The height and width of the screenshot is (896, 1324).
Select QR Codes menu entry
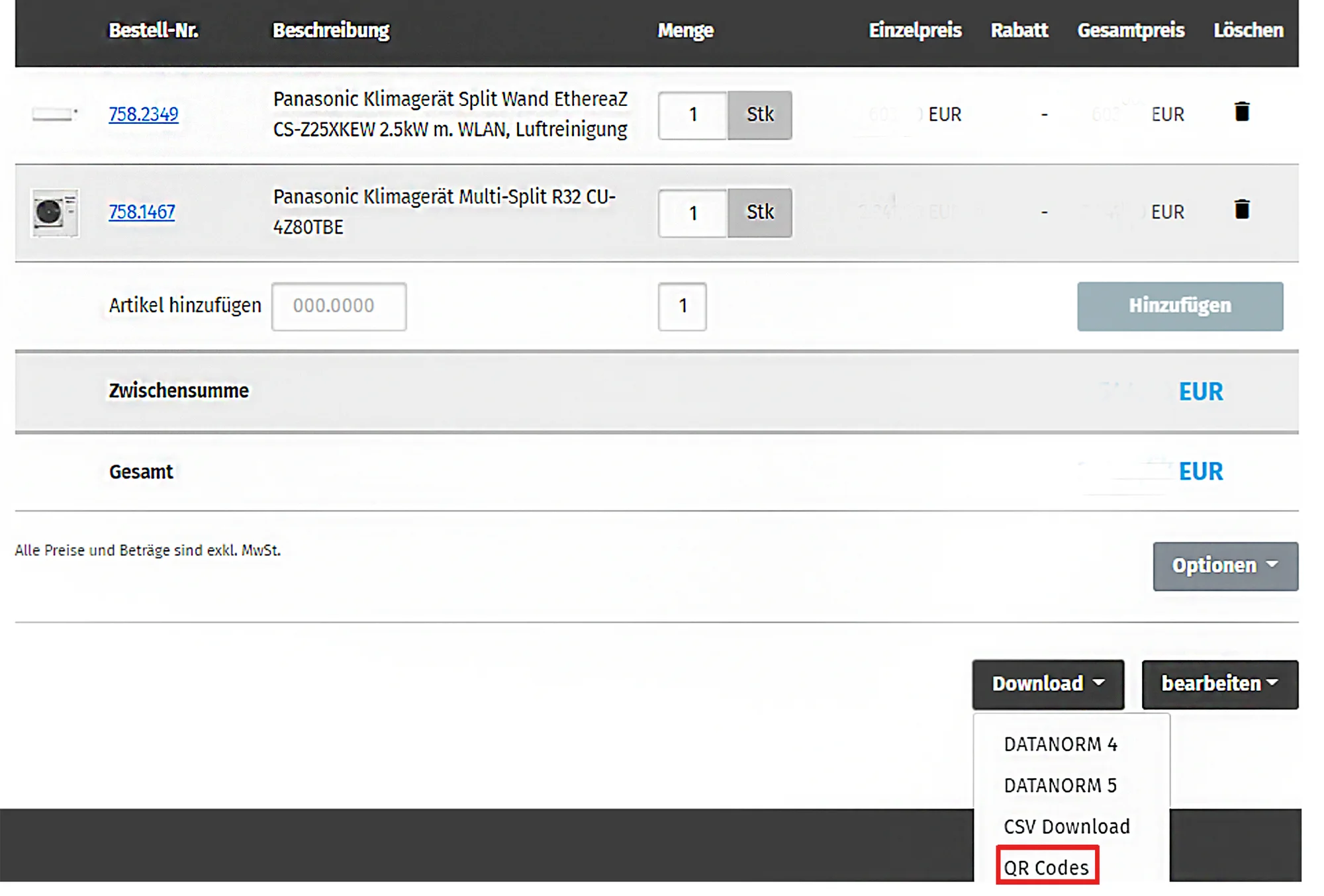pyautogui.click(x=1047, y=867)
